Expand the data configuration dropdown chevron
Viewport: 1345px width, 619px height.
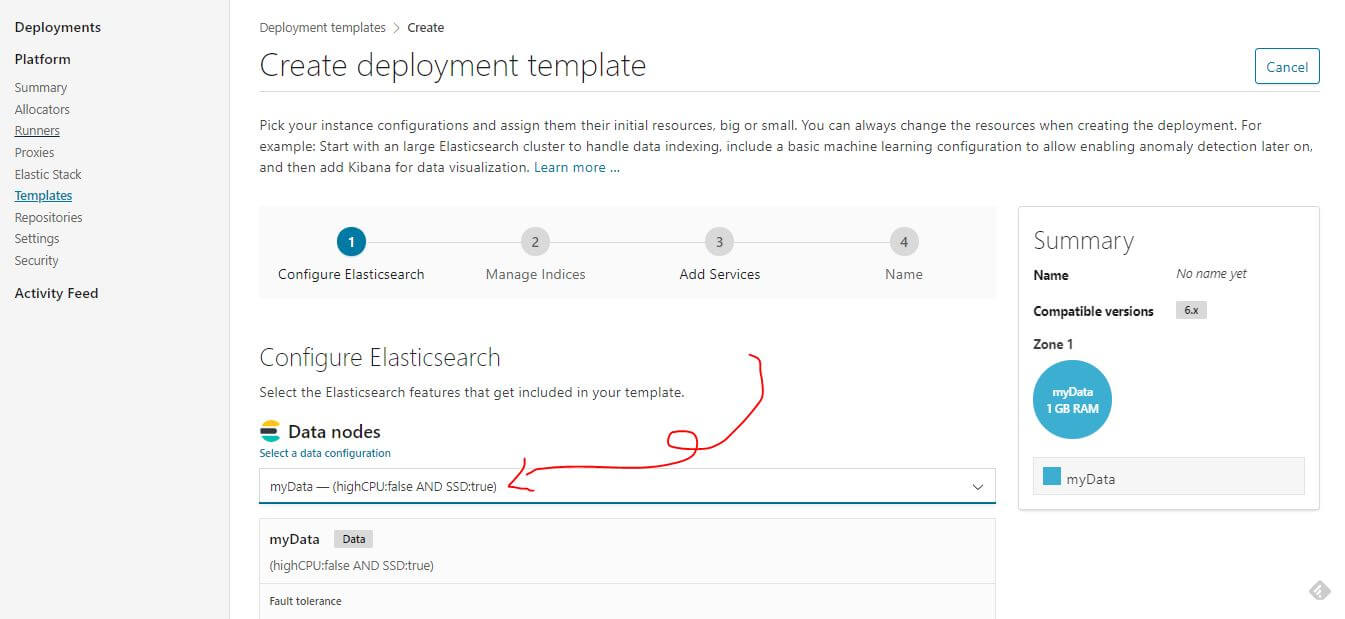tap(977, 487)
